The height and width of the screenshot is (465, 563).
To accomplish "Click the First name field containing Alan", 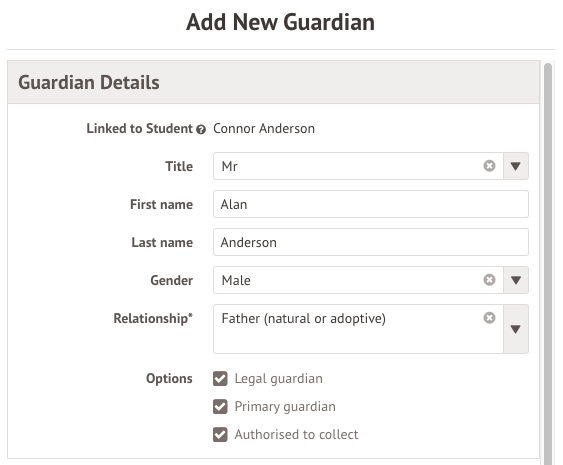I will click(x=371, y=204).
